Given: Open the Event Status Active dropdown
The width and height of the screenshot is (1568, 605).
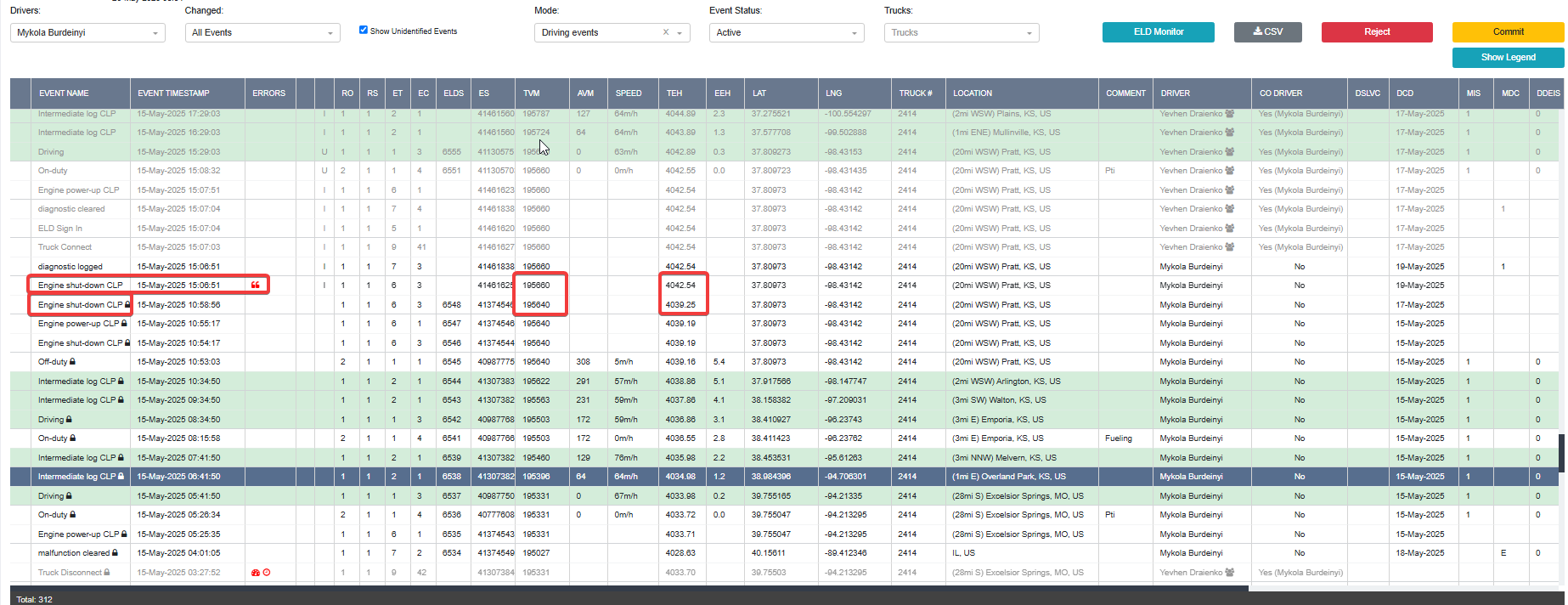Looking at the screenshot, I should [x=787, y=32].
